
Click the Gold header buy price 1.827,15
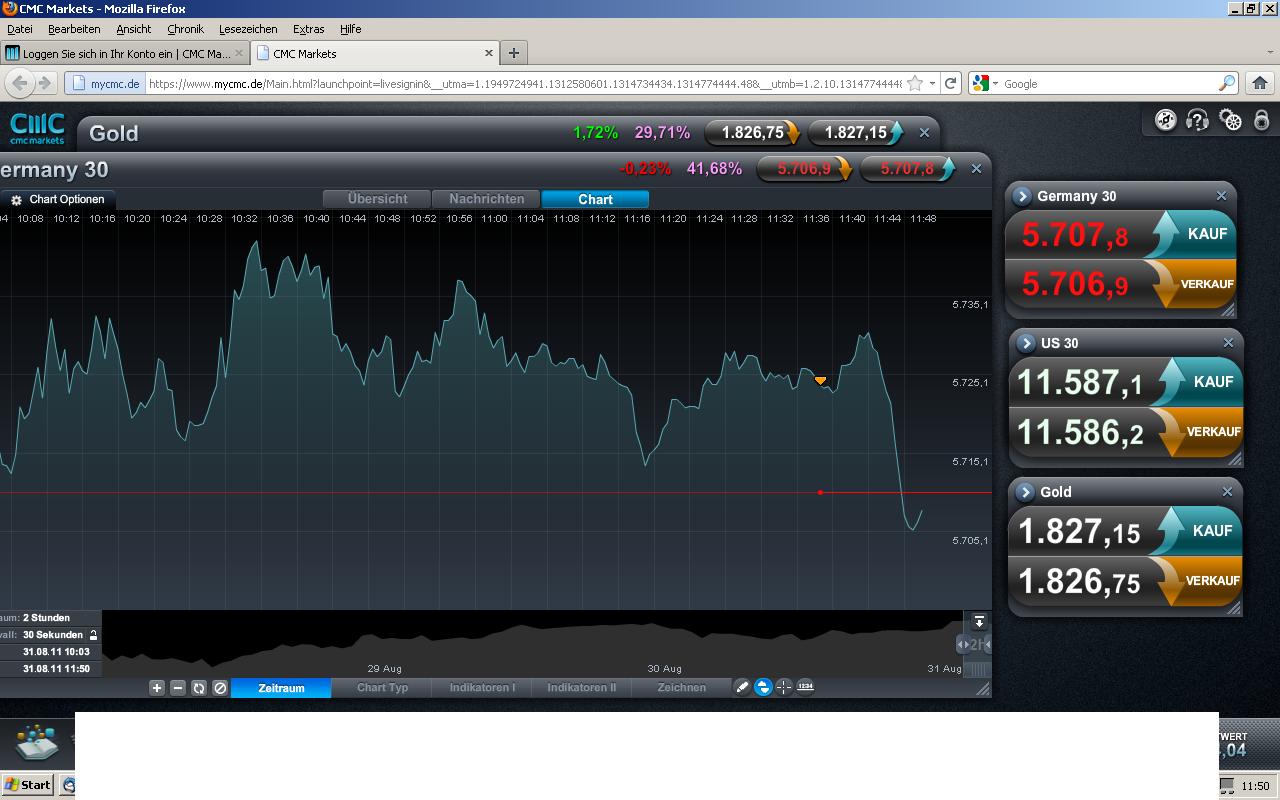tap(856, 133)
